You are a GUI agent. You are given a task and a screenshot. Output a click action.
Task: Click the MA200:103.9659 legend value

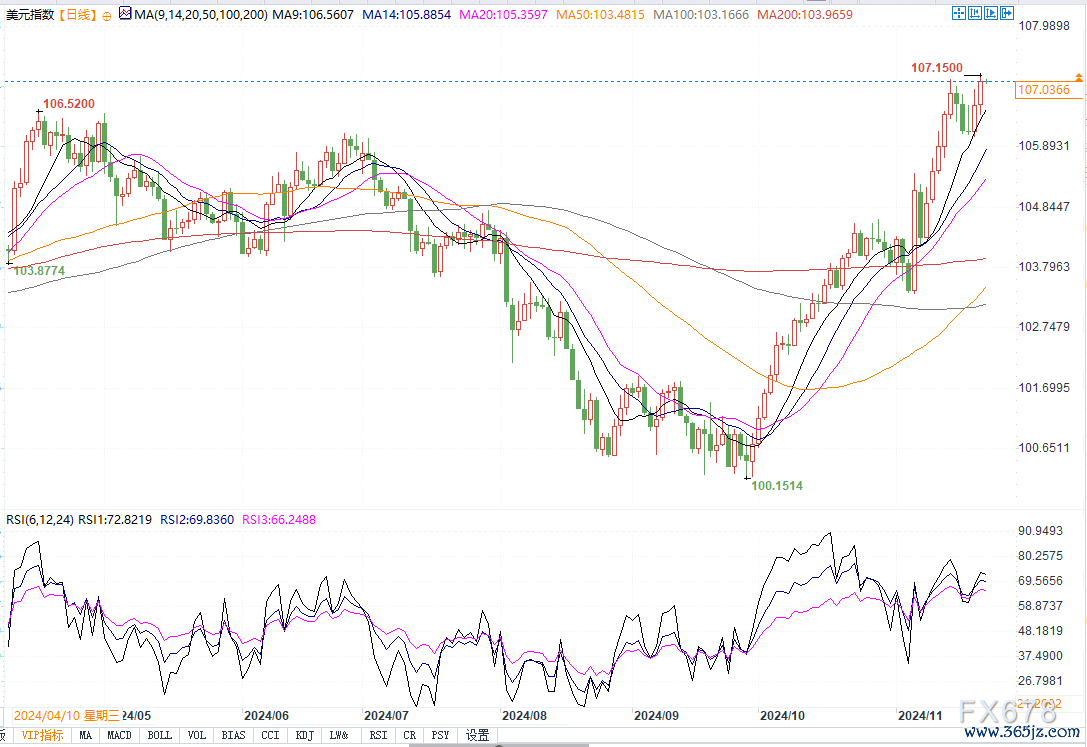click(x=805, y=15)
